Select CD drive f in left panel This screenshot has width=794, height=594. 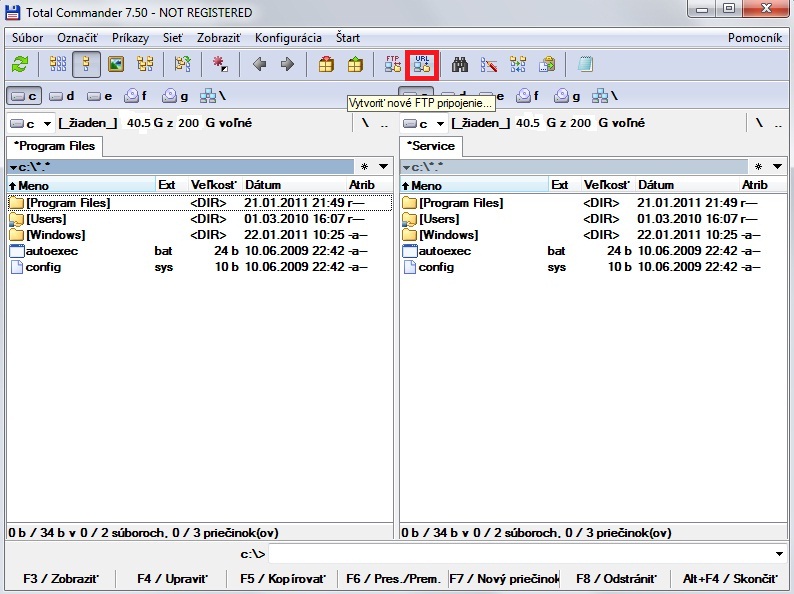pyautogui.click(x=137, y=96)
